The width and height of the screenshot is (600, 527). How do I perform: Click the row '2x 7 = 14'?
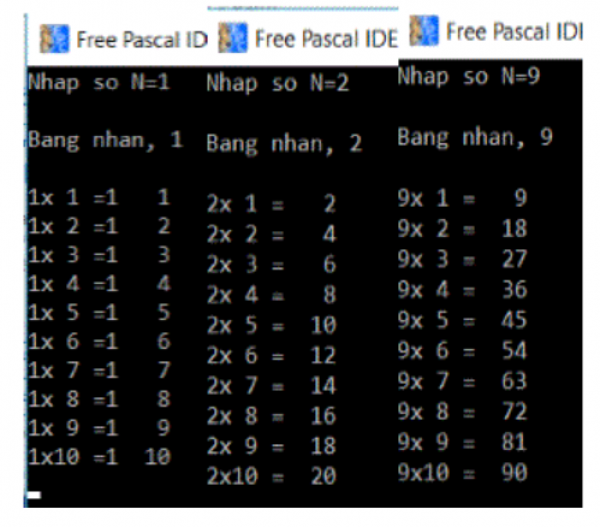pyautogui.click(x=272, y=386)
